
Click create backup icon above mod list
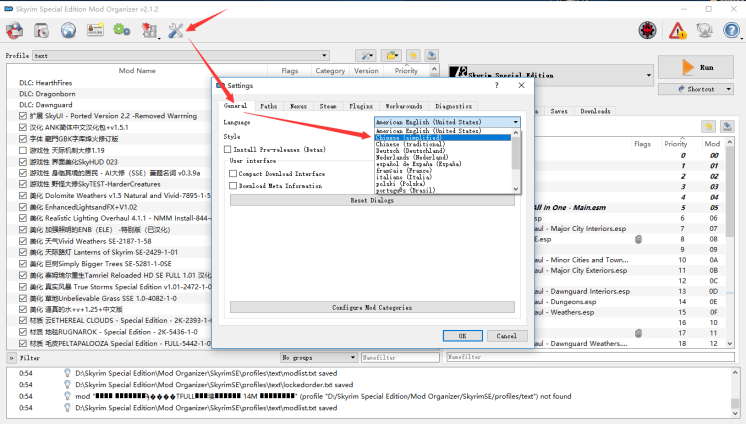(432, 56)
